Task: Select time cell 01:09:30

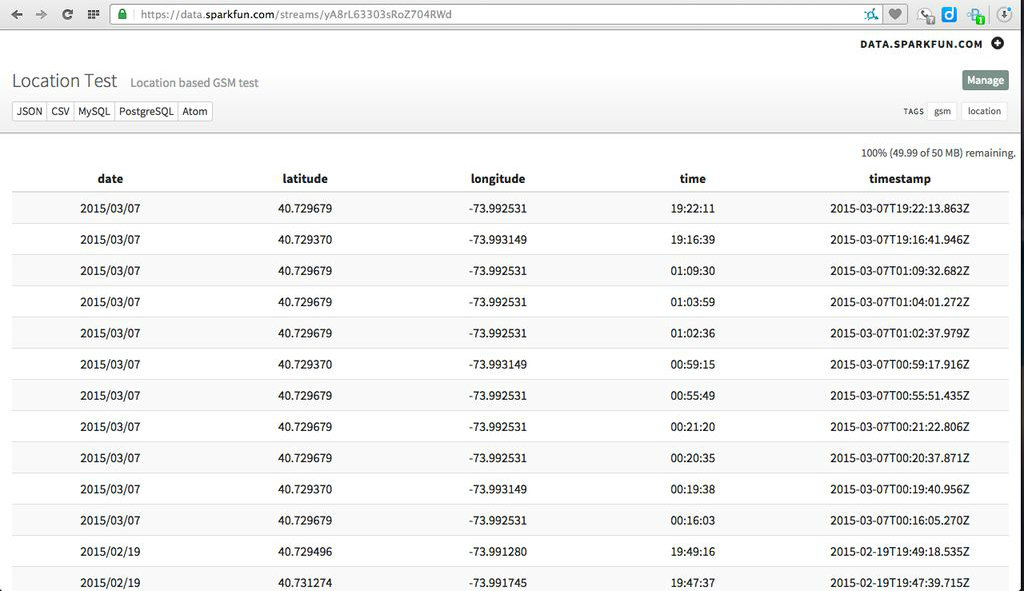Action: 692,270
